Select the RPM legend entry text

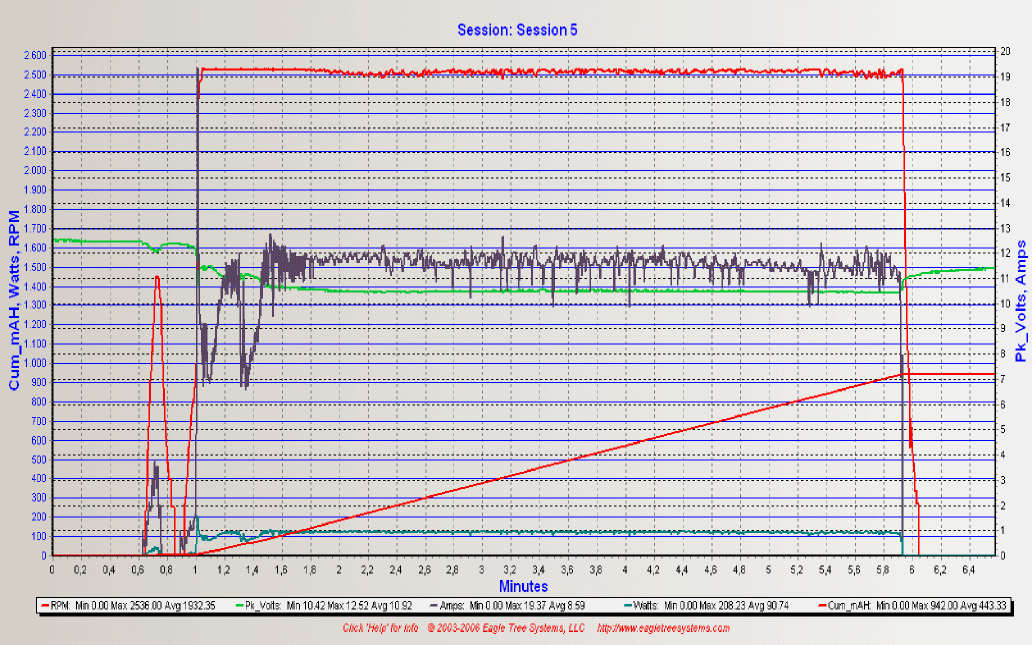click(143, 605)
